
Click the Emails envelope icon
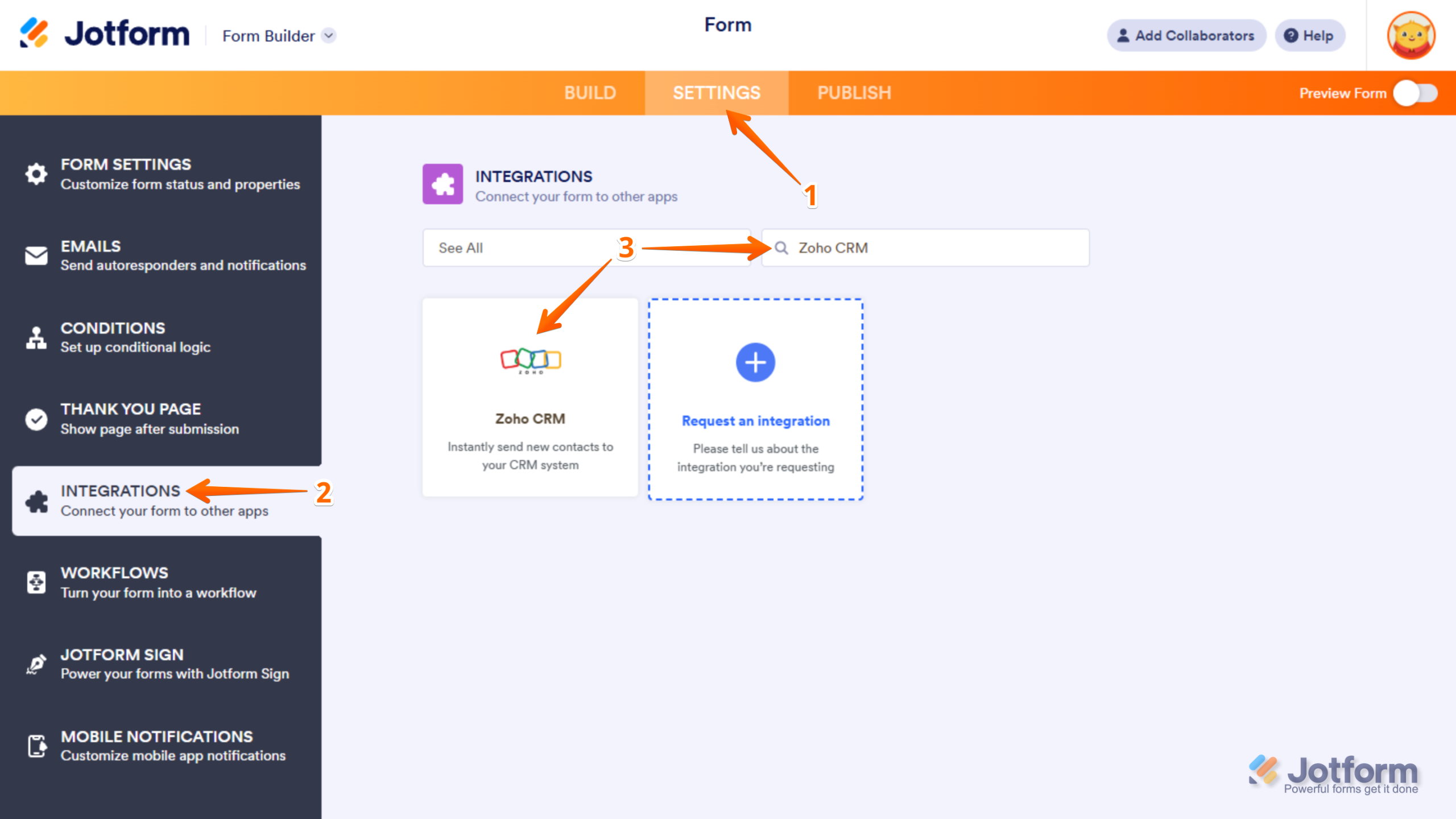[x=35, y=255]
